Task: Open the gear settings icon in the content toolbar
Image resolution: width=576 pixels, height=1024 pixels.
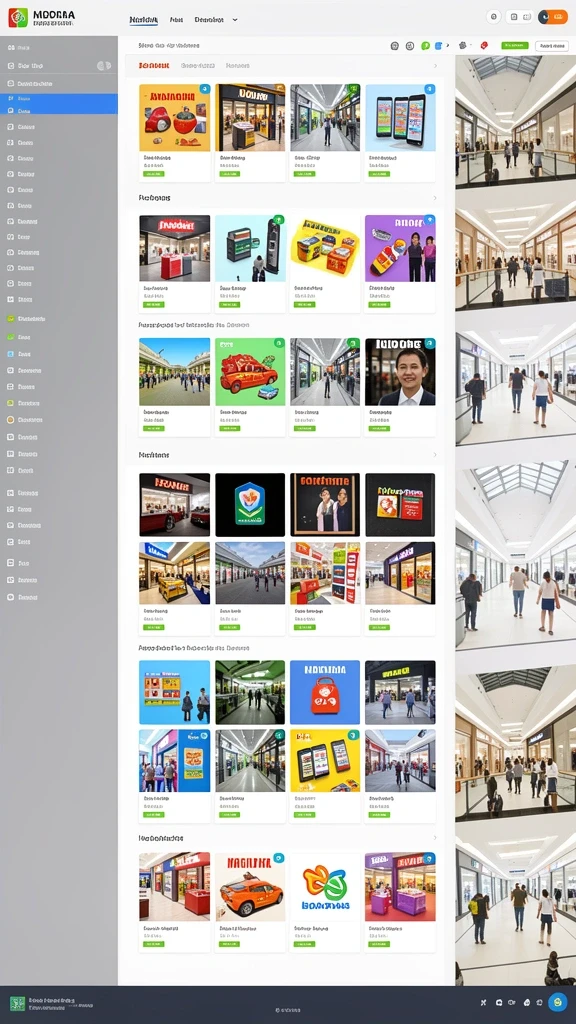Action: pyautogui.click(x=463, y=46)
